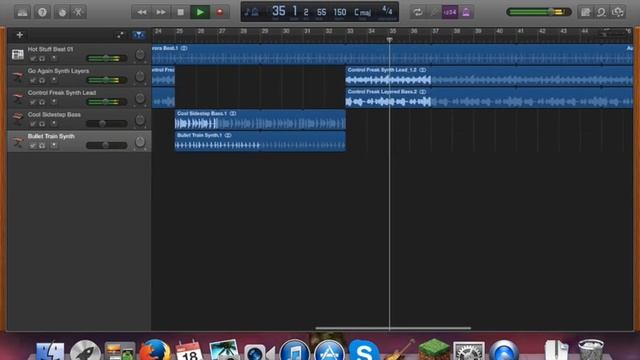The width and height of the screenshot is (640, 360).
Task: Click the Hot Stuff Beat 01 pan knob
Action: point(140,54)
